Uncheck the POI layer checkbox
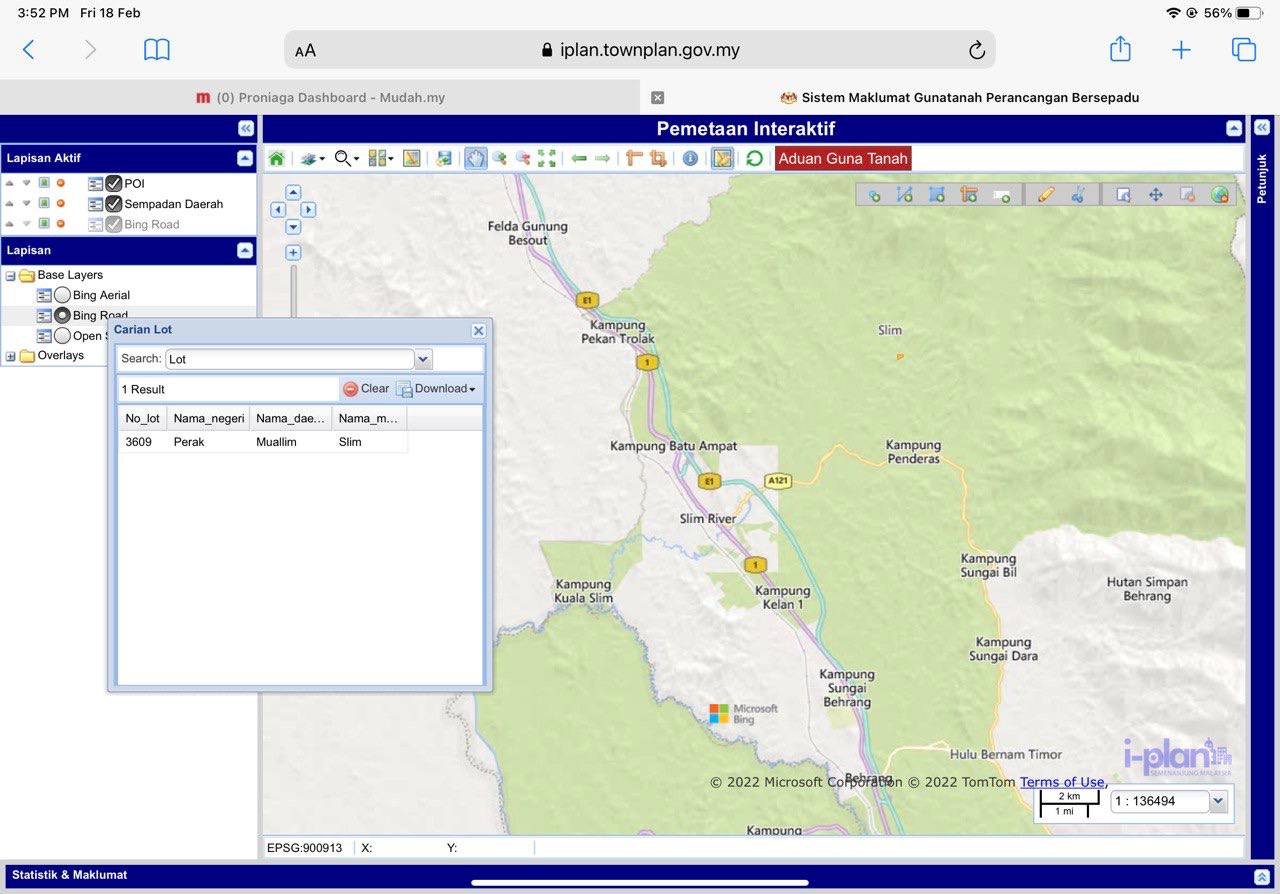Screen dimensions: 1280x894 click(x=114, y=183)
